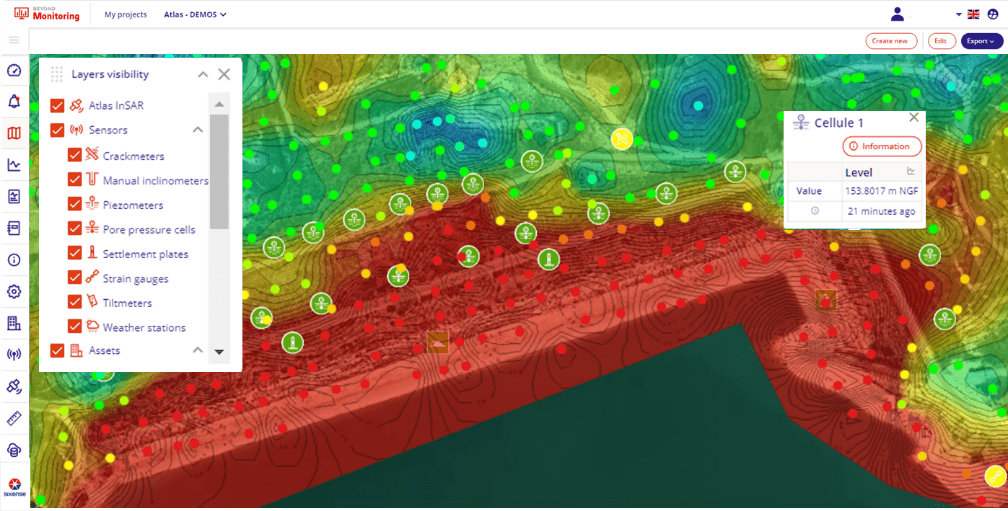Click the Create new button
This screenshot has width=1008, height=511.
(890, 40)
